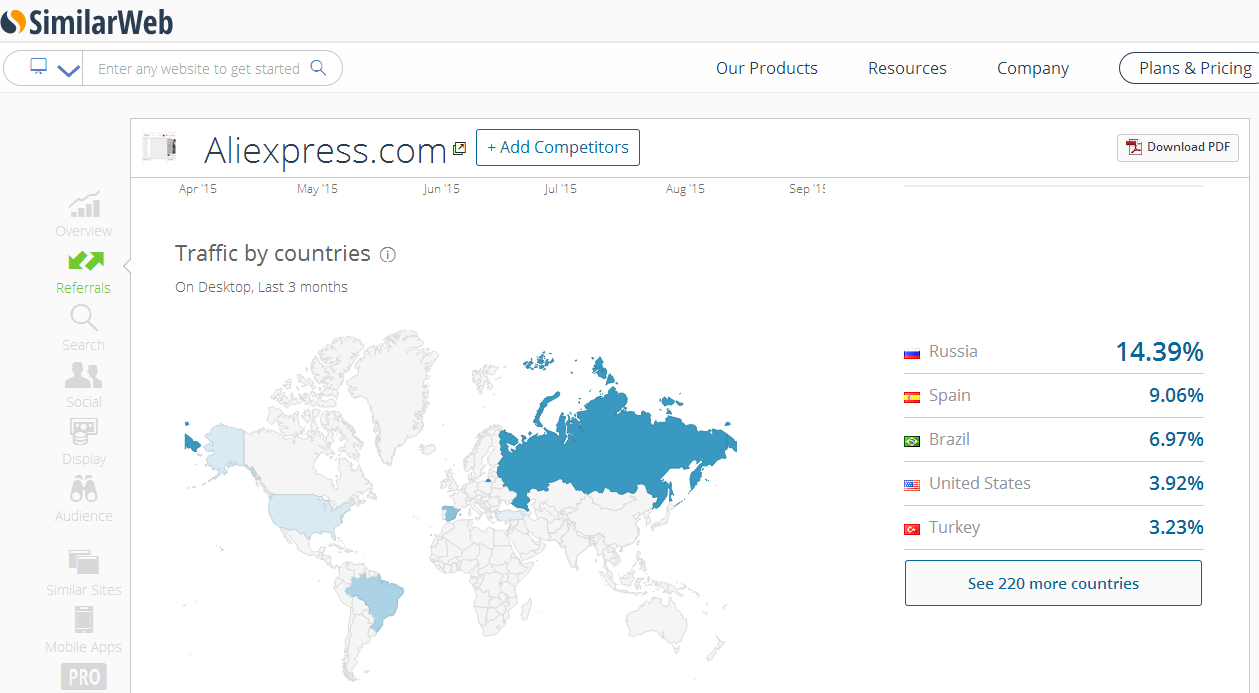Open Aliexpress.com external link icon
1259x693 pixels.
tap(459, 148)
